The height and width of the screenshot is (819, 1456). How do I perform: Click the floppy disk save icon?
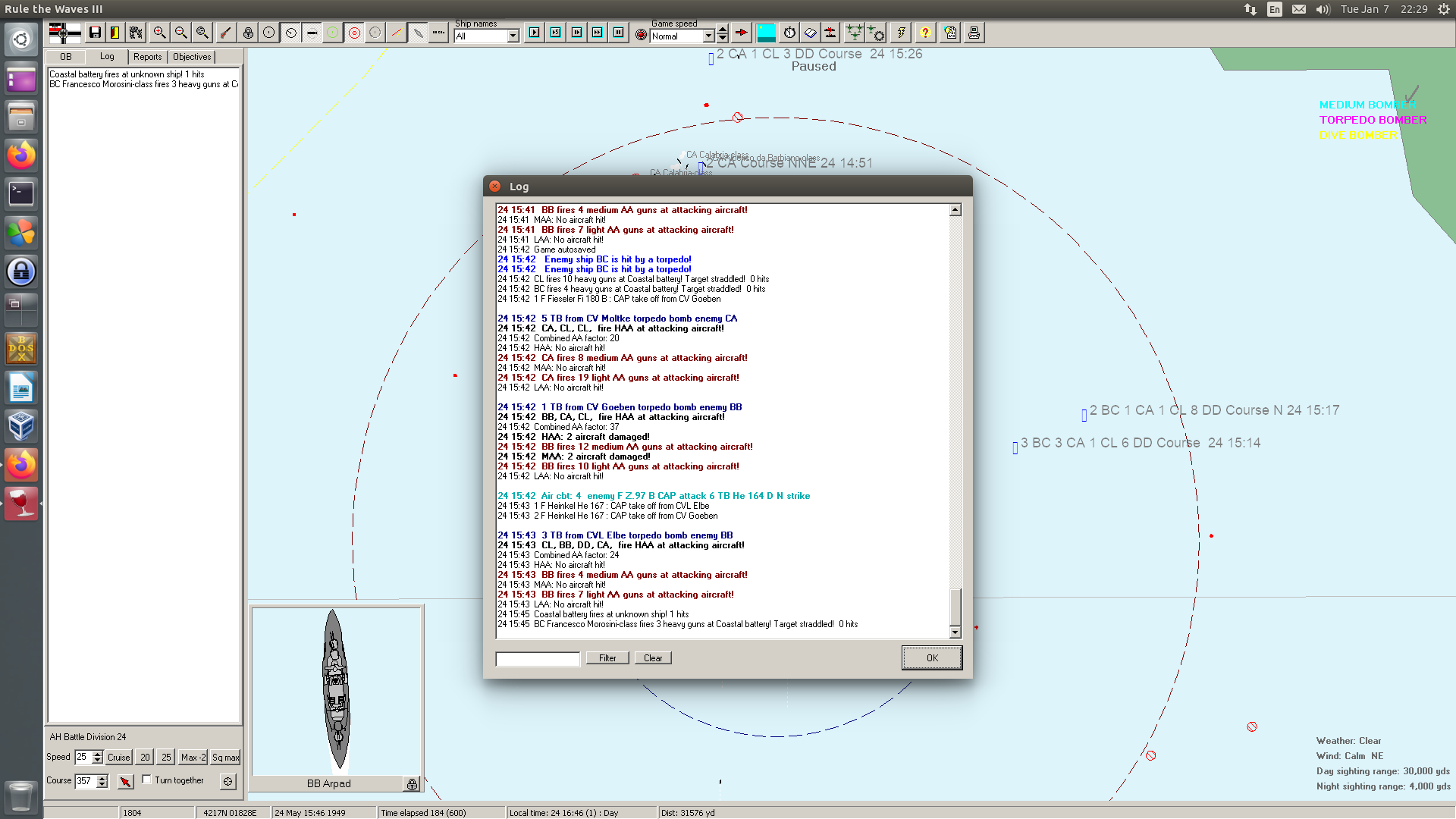pos(95,33)
